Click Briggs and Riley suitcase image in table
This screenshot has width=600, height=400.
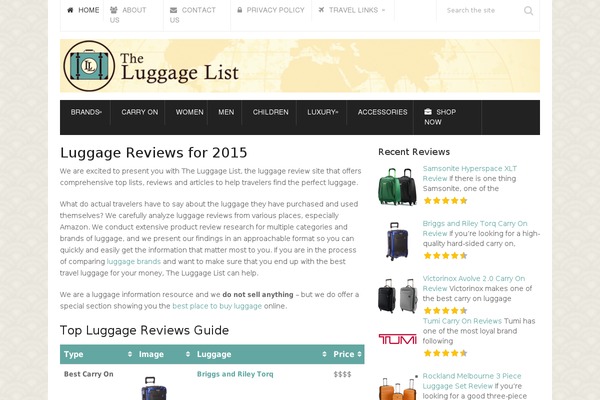point(154,388)
